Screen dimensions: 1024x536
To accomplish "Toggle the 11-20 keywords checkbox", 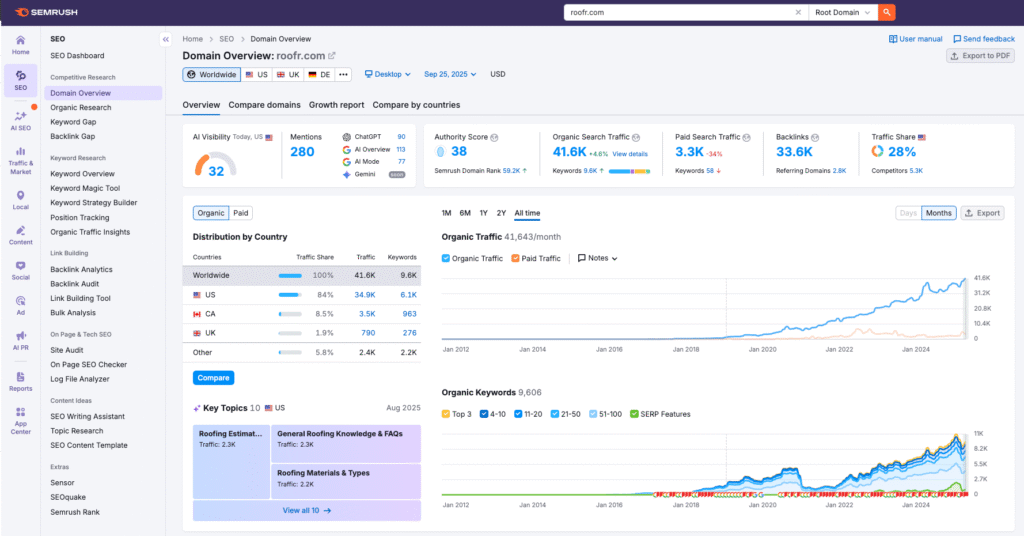I will 518,414.
